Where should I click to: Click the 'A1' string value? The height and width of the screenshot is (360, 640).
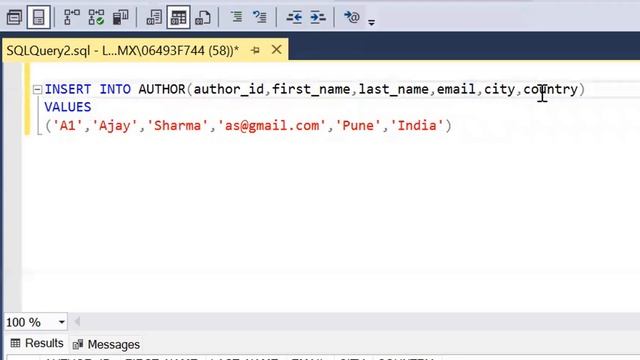point(68,125)
